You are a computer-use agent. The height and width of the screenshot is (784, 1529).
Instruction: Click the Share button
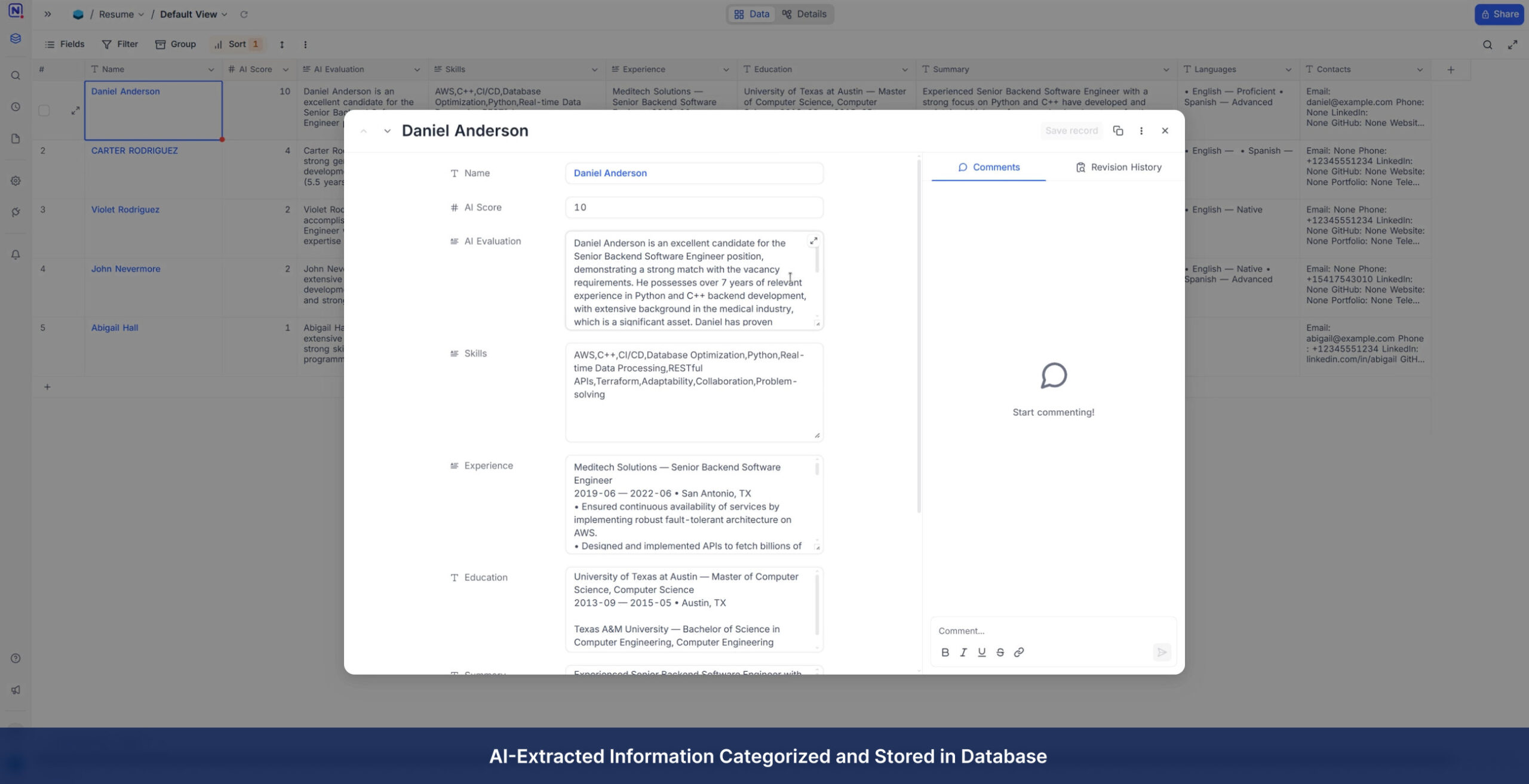coord(1499,14)
